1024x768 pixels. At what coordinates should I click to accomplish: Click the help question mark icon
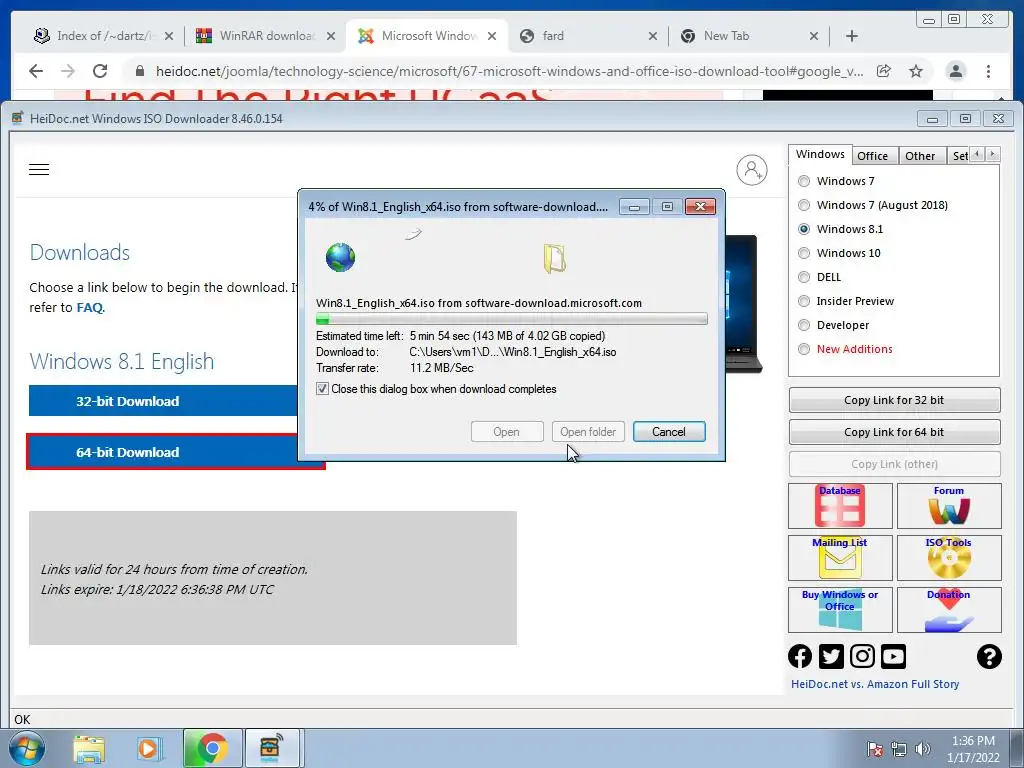pos(989,656)
